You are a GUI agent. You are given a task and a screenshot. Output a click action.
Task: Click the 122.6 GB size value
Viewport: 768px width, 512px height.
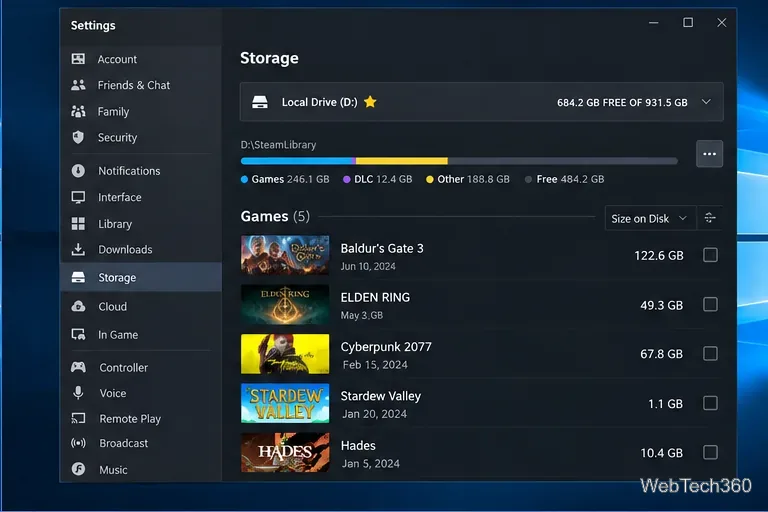[x=659, y=255]
